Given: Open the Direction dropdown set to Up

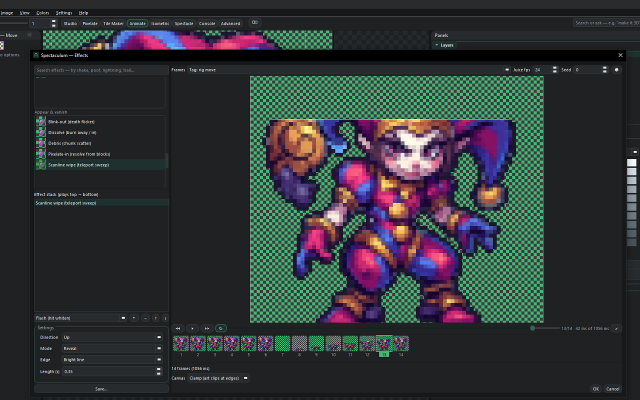Looking at the screenshot, I should (x=112, y=337).
